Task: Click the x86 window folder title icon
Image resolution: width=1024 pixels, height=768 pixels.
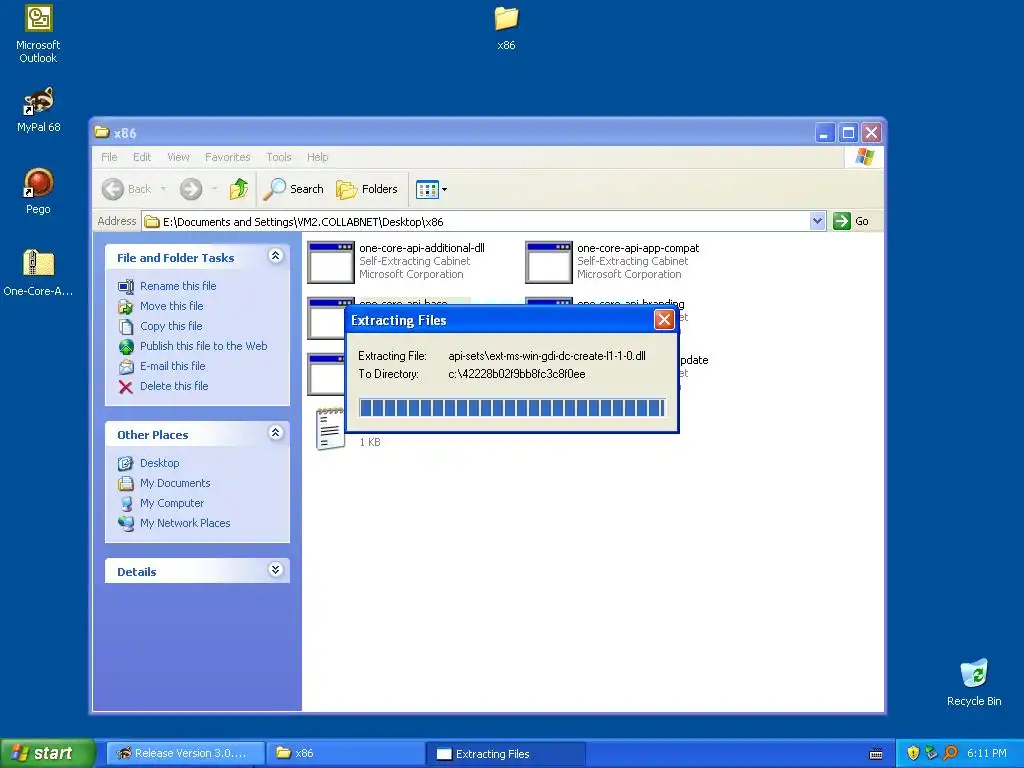Action: click(101, 133)
